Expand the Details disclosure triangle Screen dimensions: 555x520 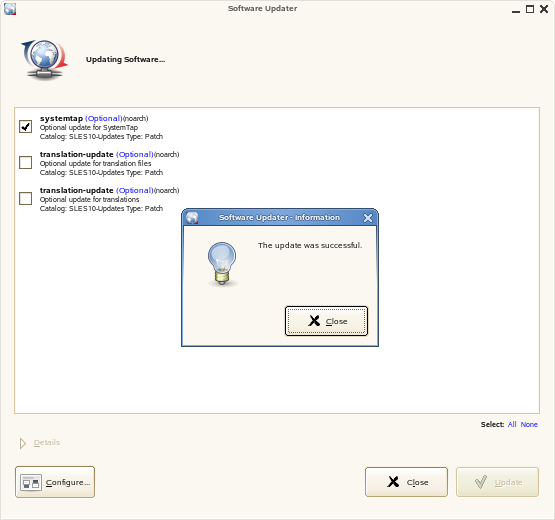(x=23, y=443)
